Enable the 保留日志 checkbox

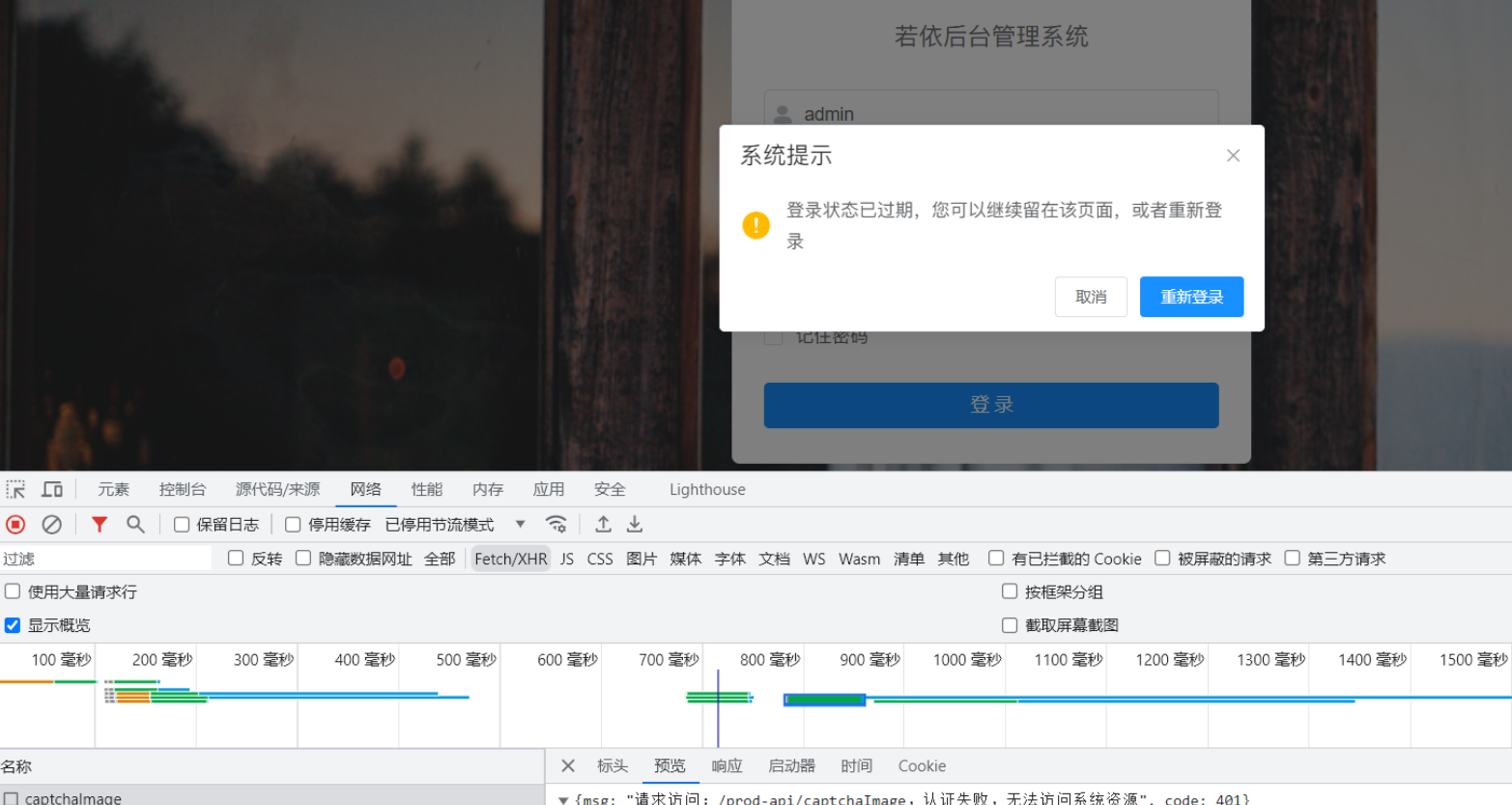(x=181, y=524)
